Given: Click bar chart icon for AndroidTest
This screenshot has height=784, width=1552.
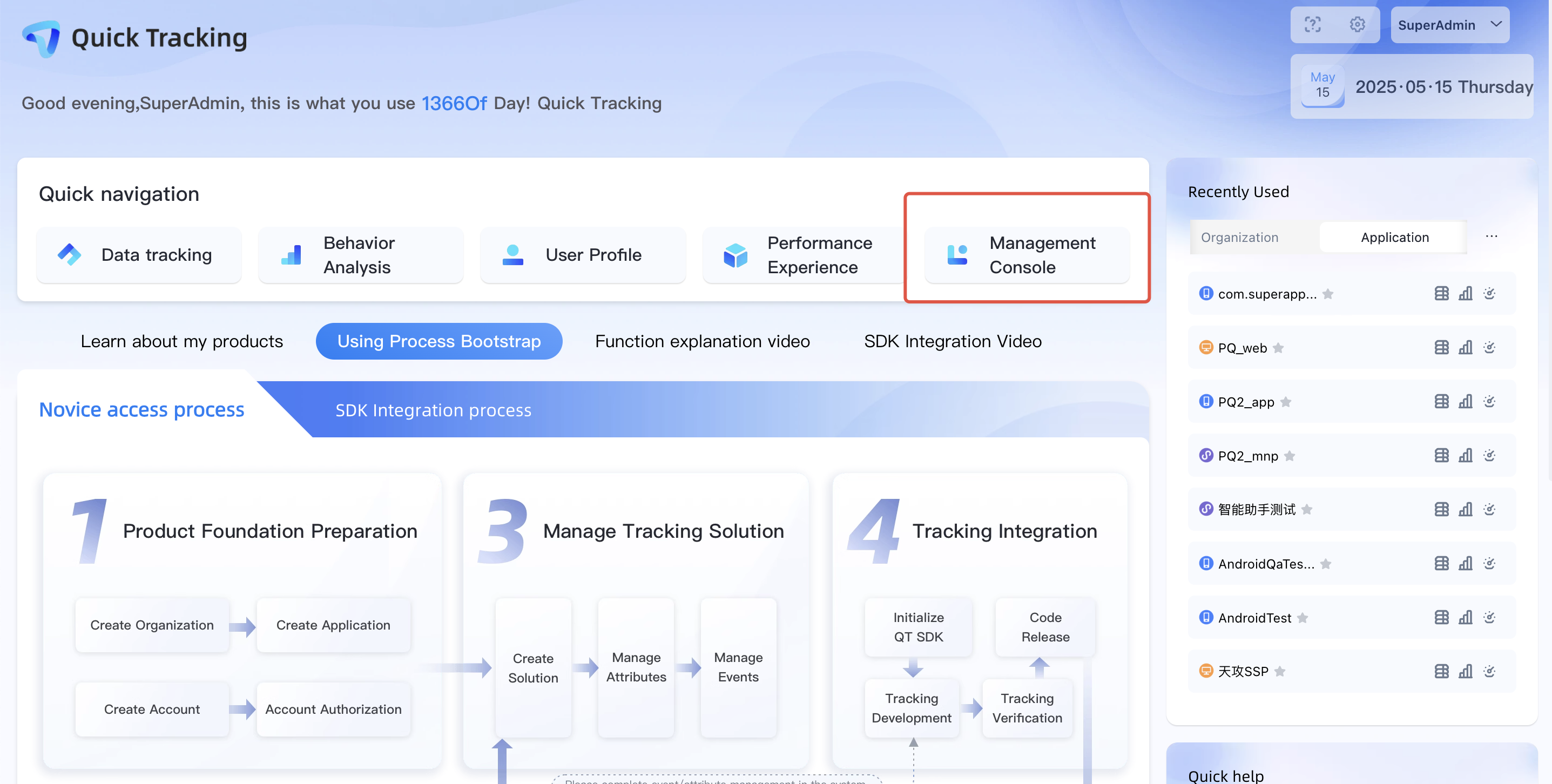Looking at the screenshot, I should pyautogui.click(x=1465, y=618).
